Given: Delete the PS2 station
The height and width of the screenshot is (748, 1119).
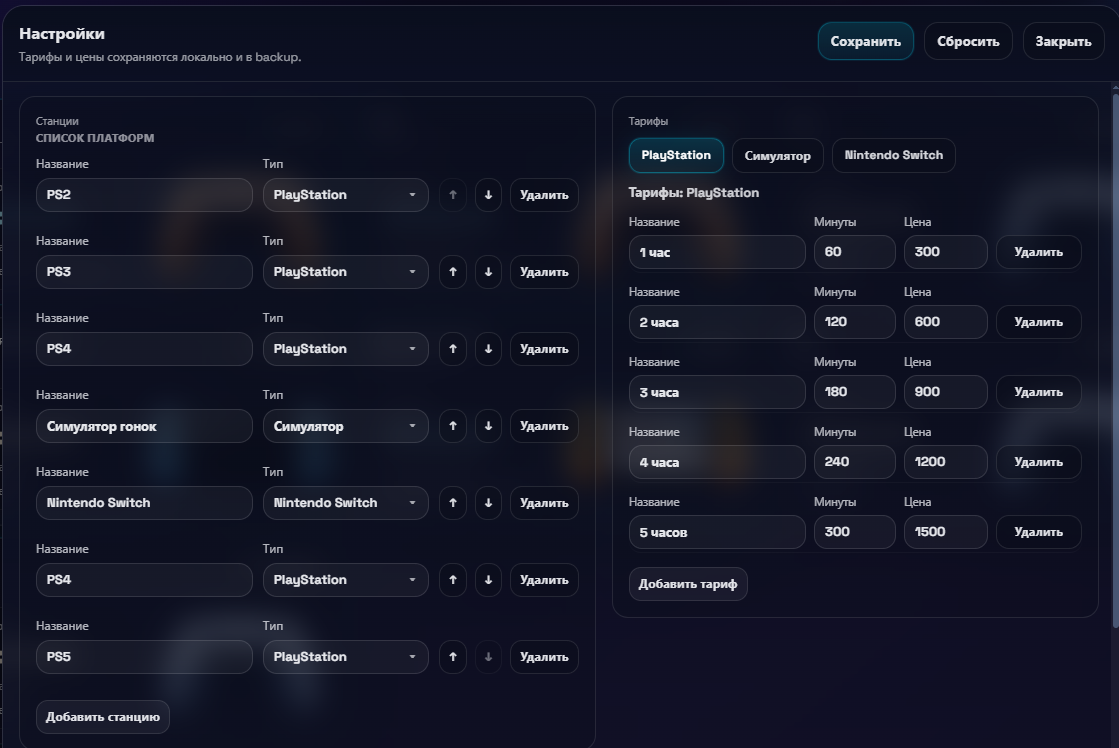Looking at the screenshot, I should pyautogui.click(x=544, y=195).
